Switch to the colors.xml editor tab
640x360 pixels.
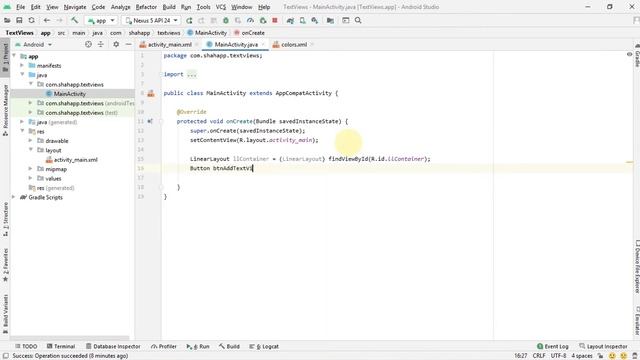click(x=293, y=44)
